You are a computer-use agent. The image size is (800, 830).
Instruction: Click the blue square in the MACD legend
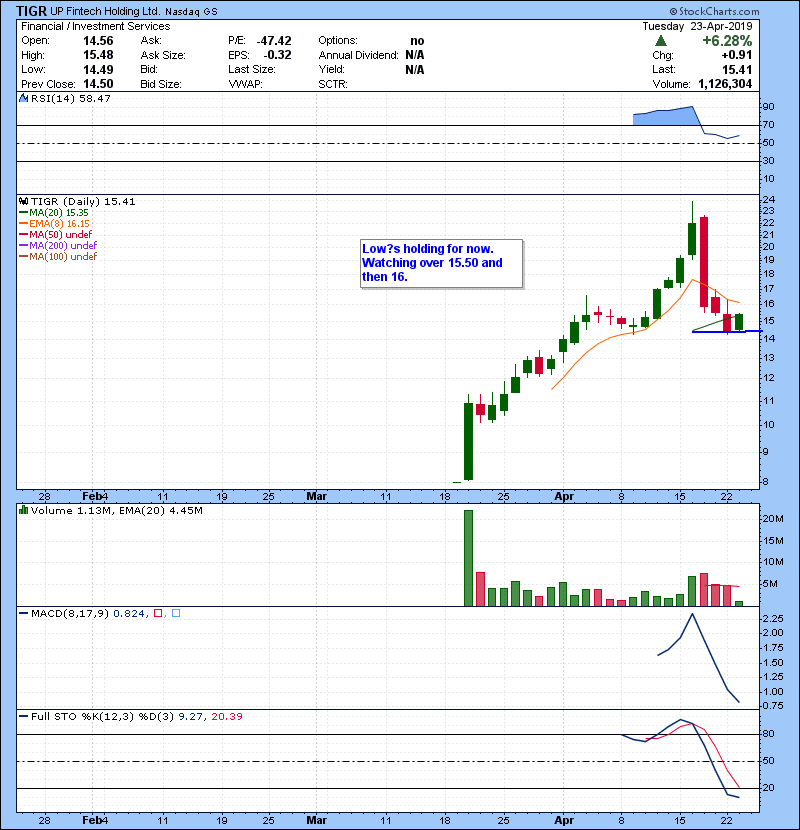pyautogui.click(x=176, y=613)
